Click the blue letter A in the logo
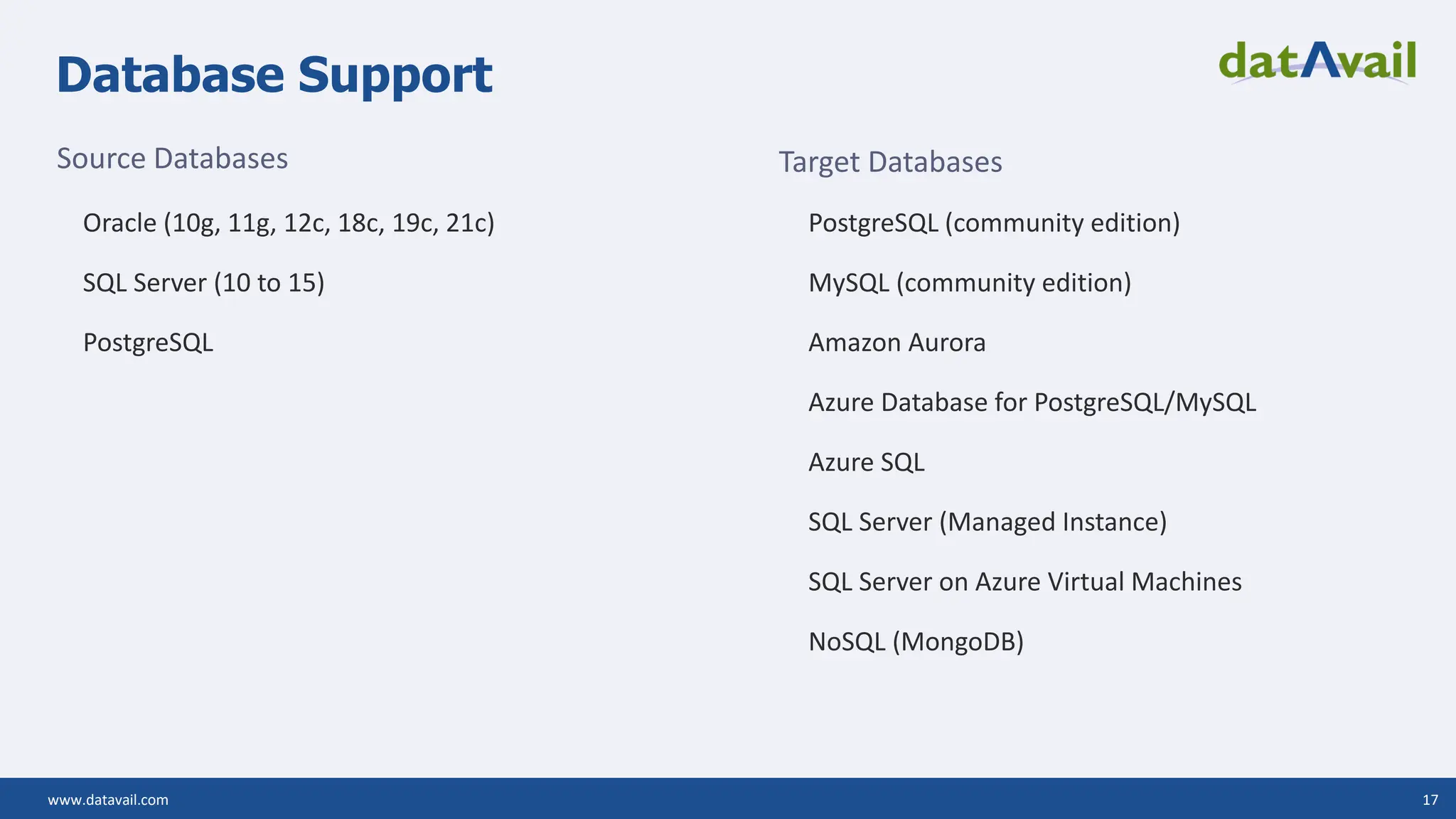The height and width of the screenshot is (819, 1456). coord(1319,60)
